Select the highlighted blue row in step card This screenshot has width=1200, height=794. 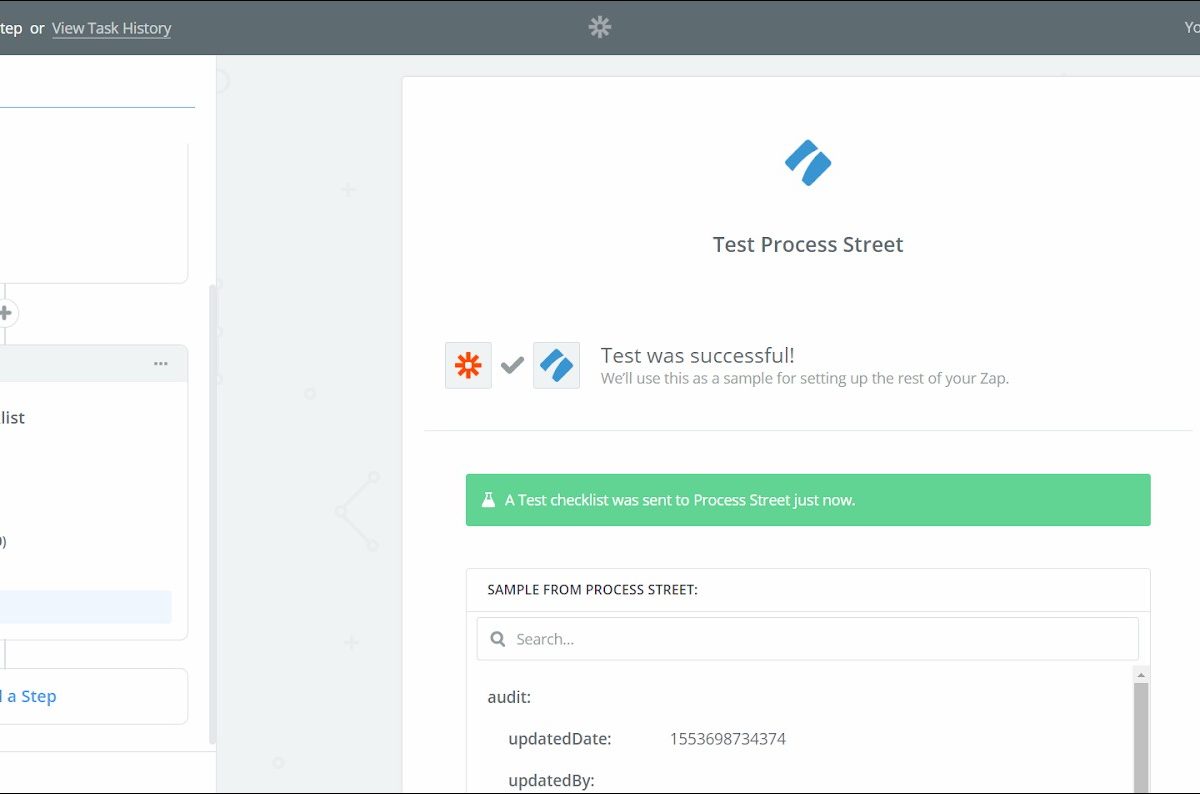click(x=85, y=607)
